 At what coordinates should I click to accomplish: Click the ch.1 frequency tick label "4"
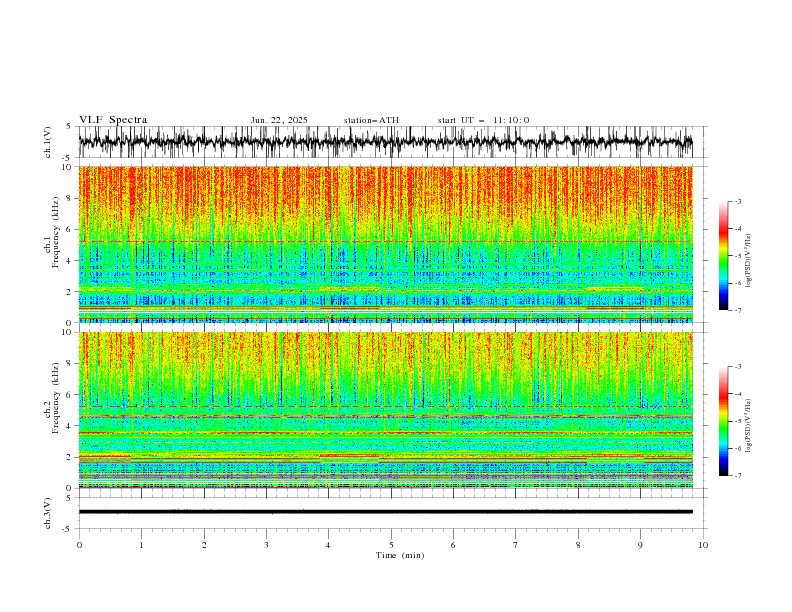pos(69,261)
